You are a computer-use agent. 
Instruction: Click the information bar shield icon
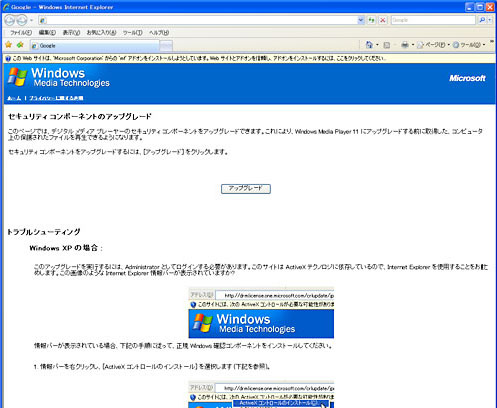[x=8, y=58]
